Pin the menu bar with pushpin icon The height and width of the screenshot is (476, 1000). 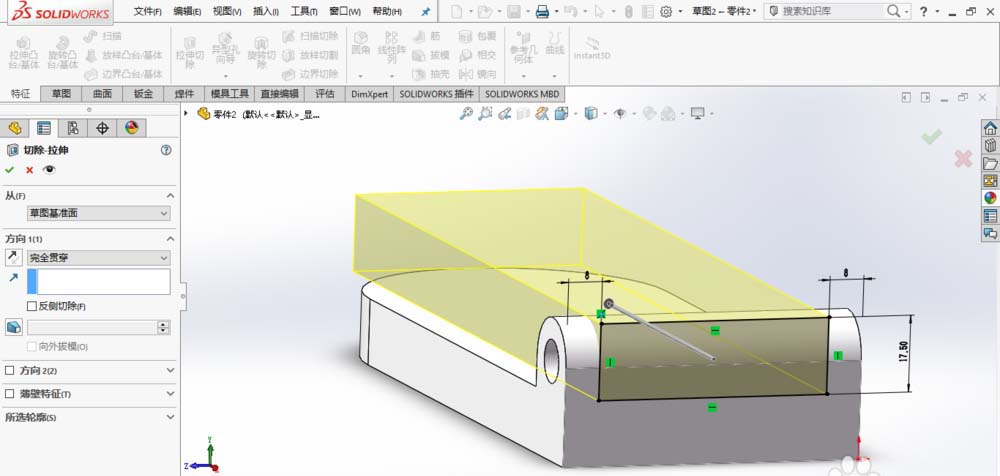pos(426,11)
